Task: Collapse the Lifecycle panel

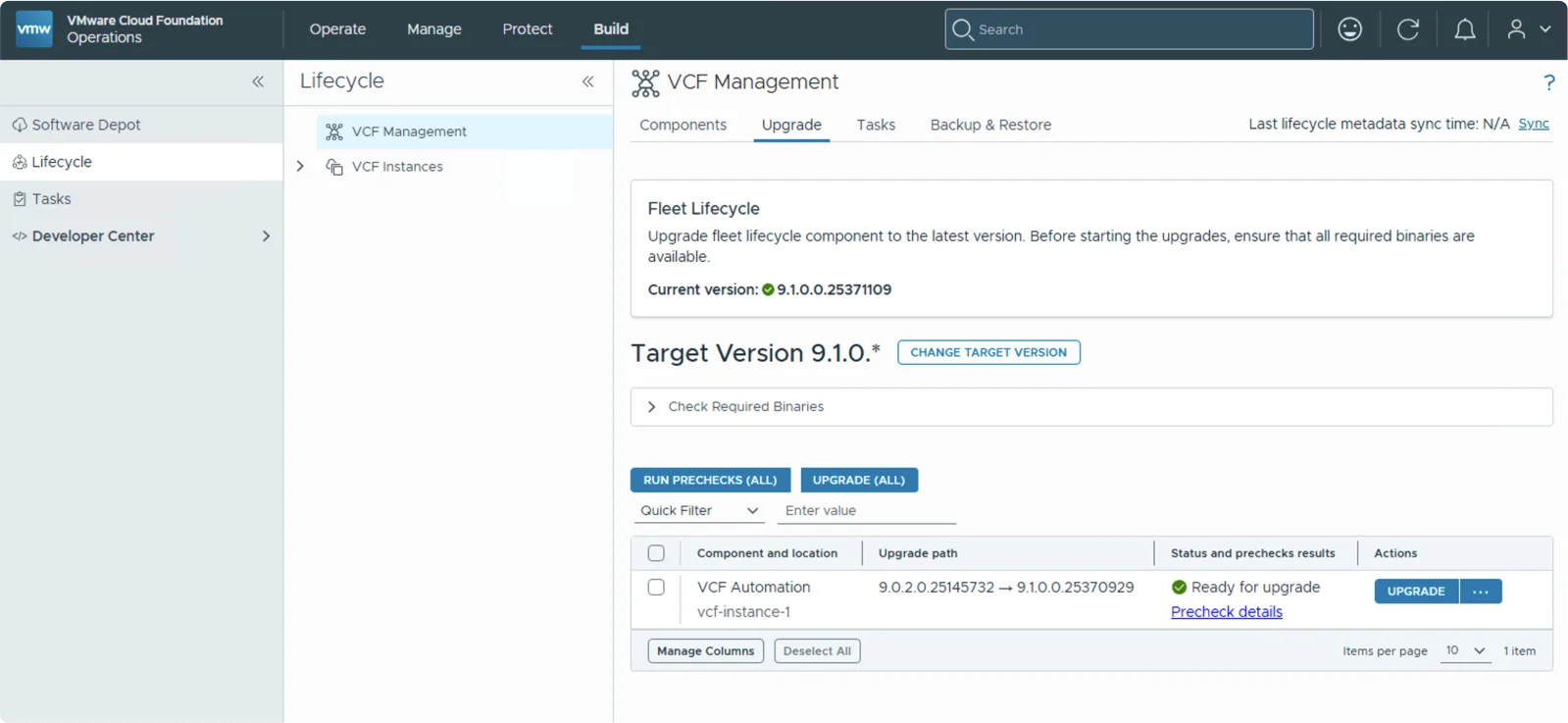Action: [588, 81]
